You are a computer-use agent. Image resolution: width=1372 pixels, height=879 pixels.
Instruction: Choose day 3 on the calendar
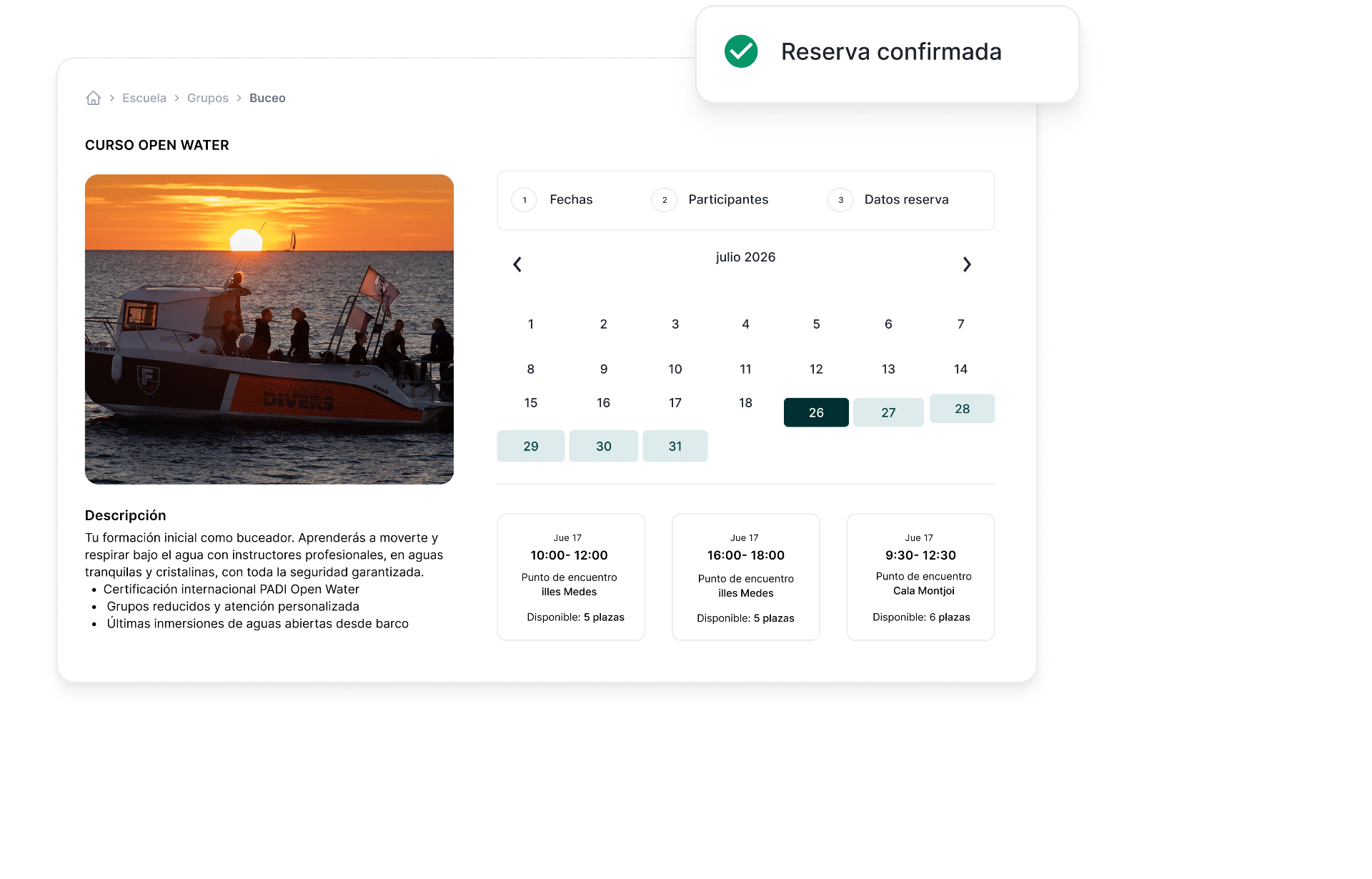coord(675,324)
